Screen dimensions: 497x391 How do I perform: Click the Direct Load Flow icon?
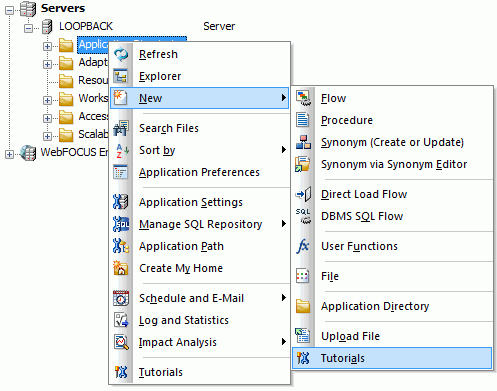point(303,194)
